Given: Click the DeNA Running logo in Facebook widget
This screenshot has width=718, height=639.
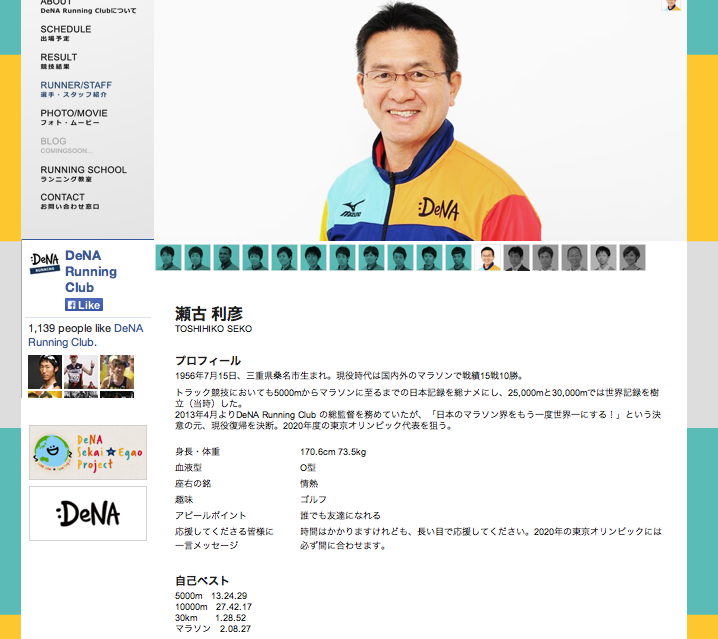Looking at the screenshot, I should pos(45,263).
